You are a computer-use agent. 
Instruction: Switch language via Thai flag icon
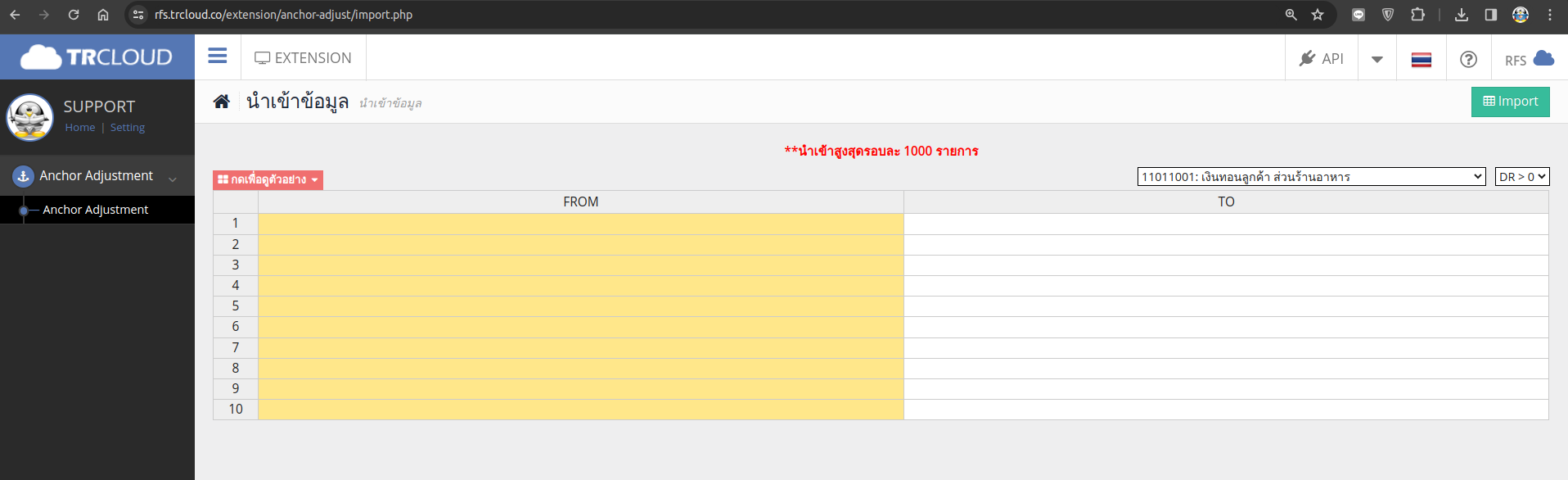click(x=1422, y=59)
